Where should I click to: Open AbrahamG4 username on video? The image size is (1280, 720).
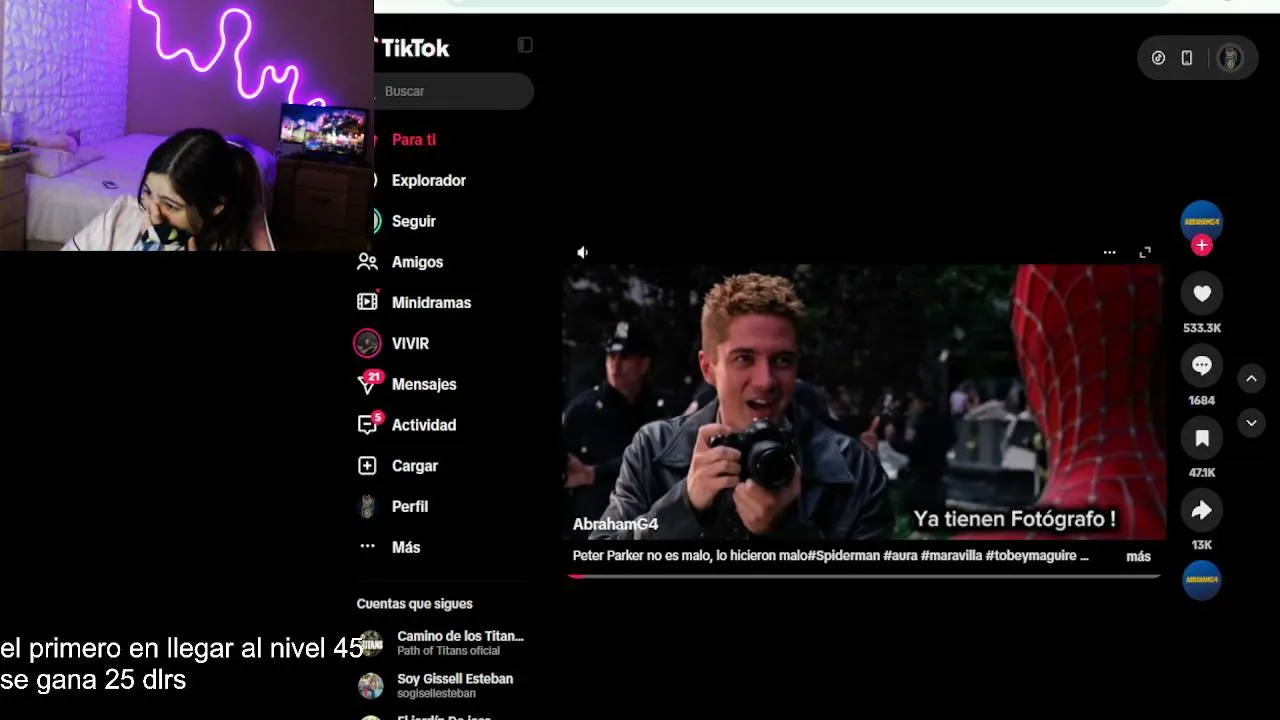615,524
